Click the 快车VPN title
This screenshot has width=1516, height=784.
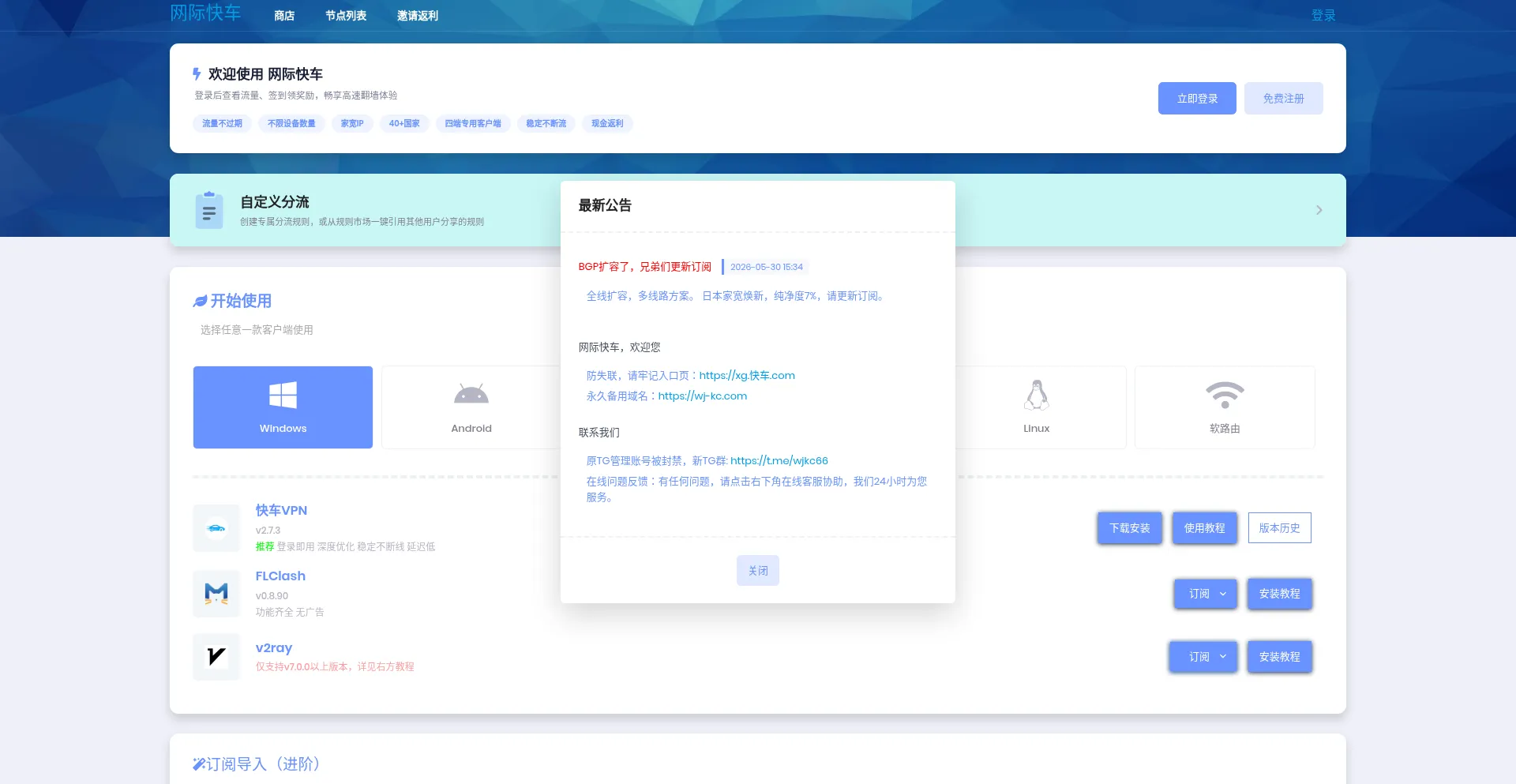click(281, 511)
